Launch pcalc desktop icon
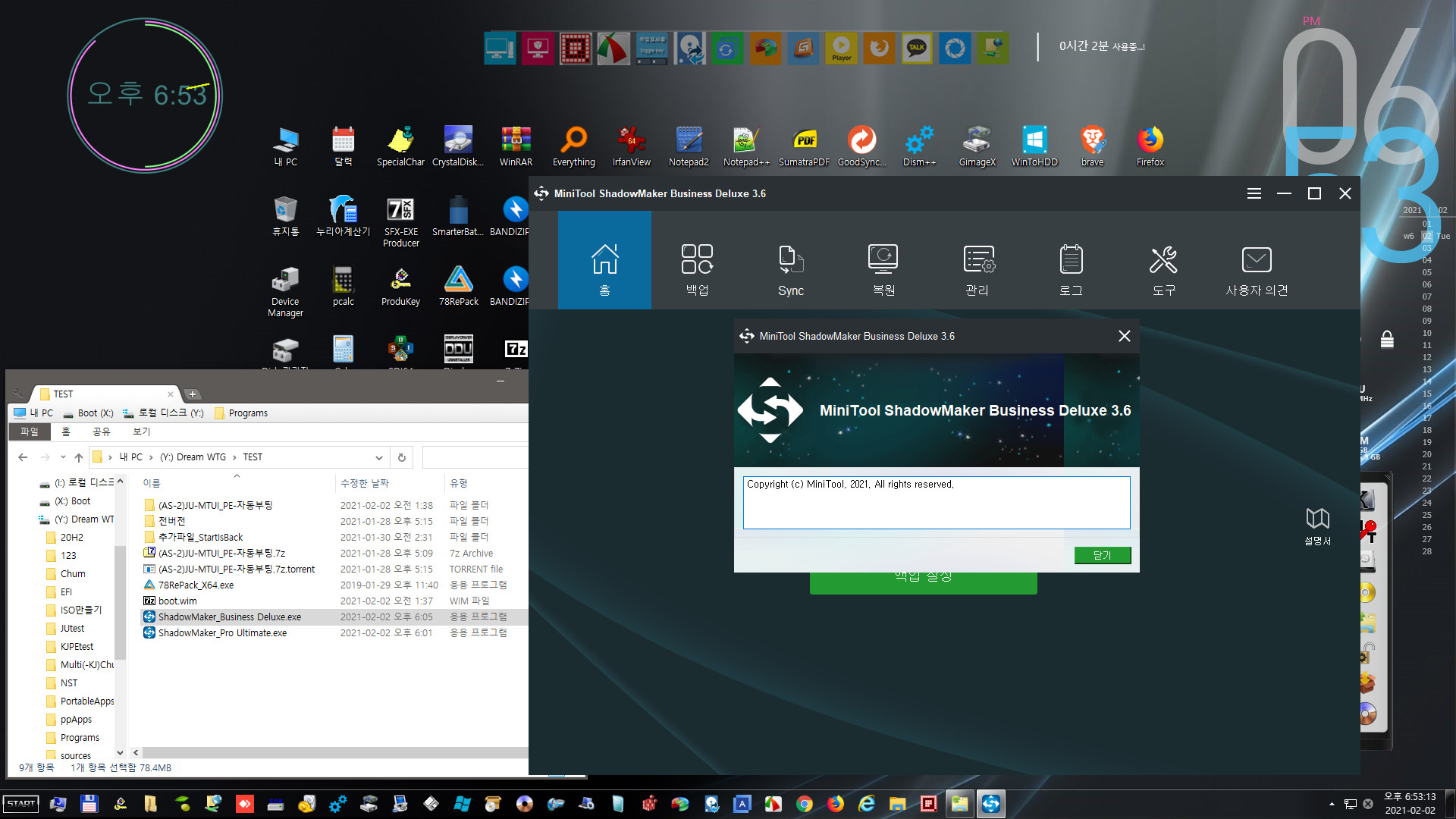Image resolution: width=1456 pixels, height=819 pixels. [344, 286]
